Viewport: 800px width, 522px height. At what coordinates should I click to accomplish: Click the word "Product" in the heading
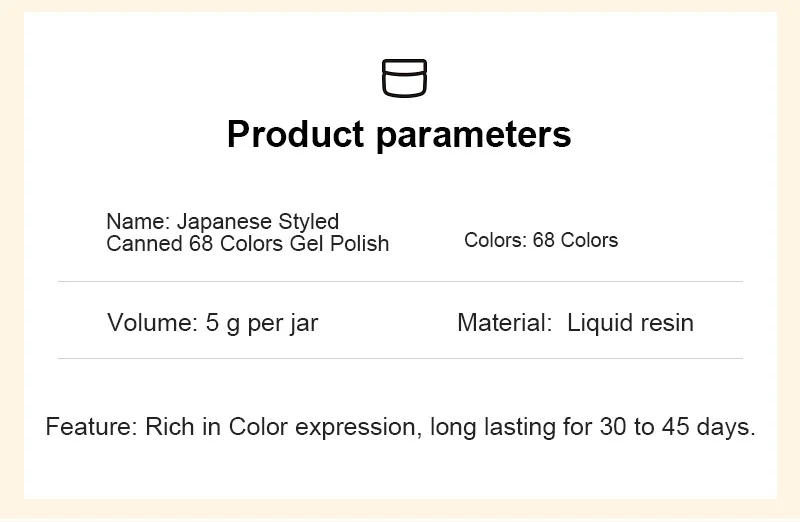point(295,134)
